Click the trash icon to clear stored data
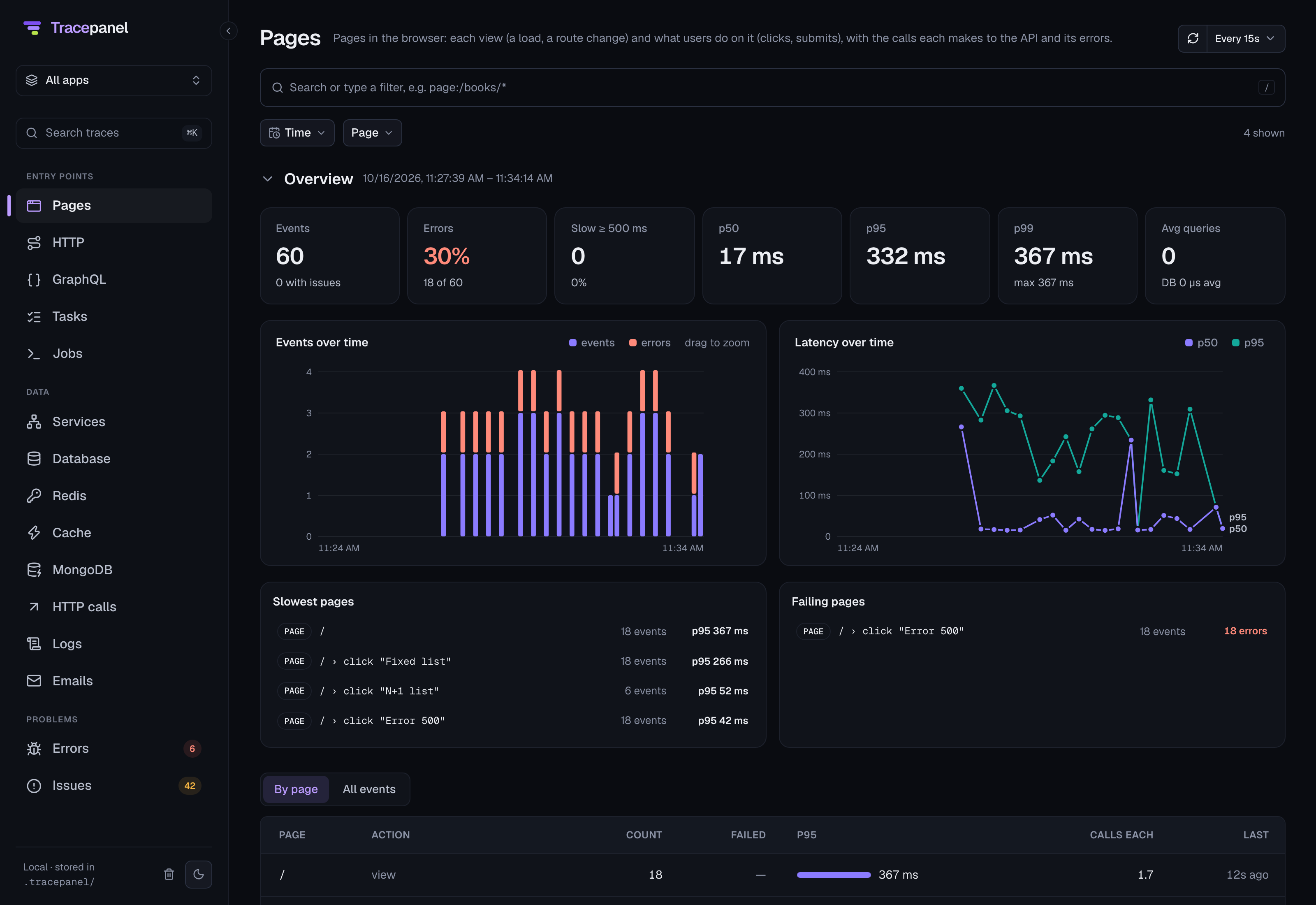The height and width of the screenshot is (905, 1316). (x=169, y=875)
